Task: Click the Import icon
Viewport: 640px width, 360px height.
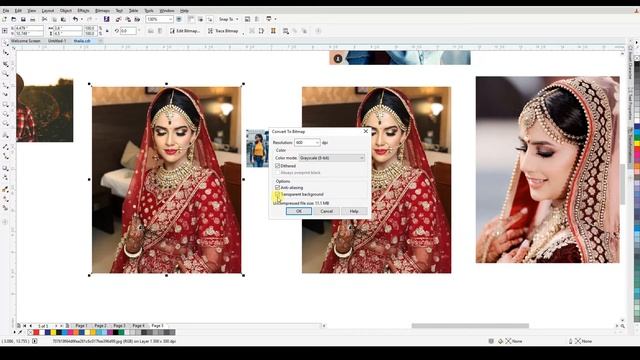Action: (x=118, y=19)
